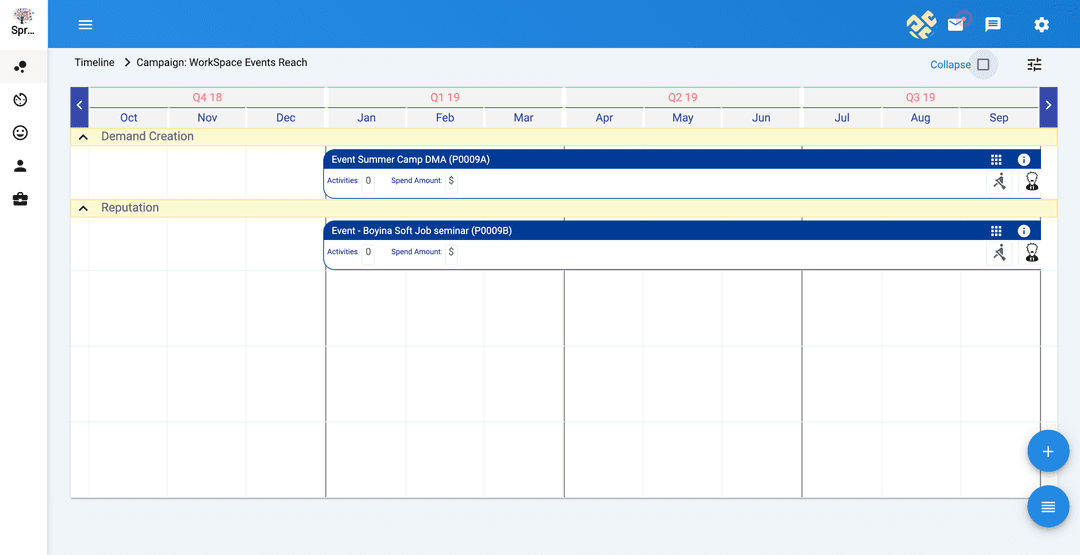Open the timeline filter sliders icon

coord(1035,65)
